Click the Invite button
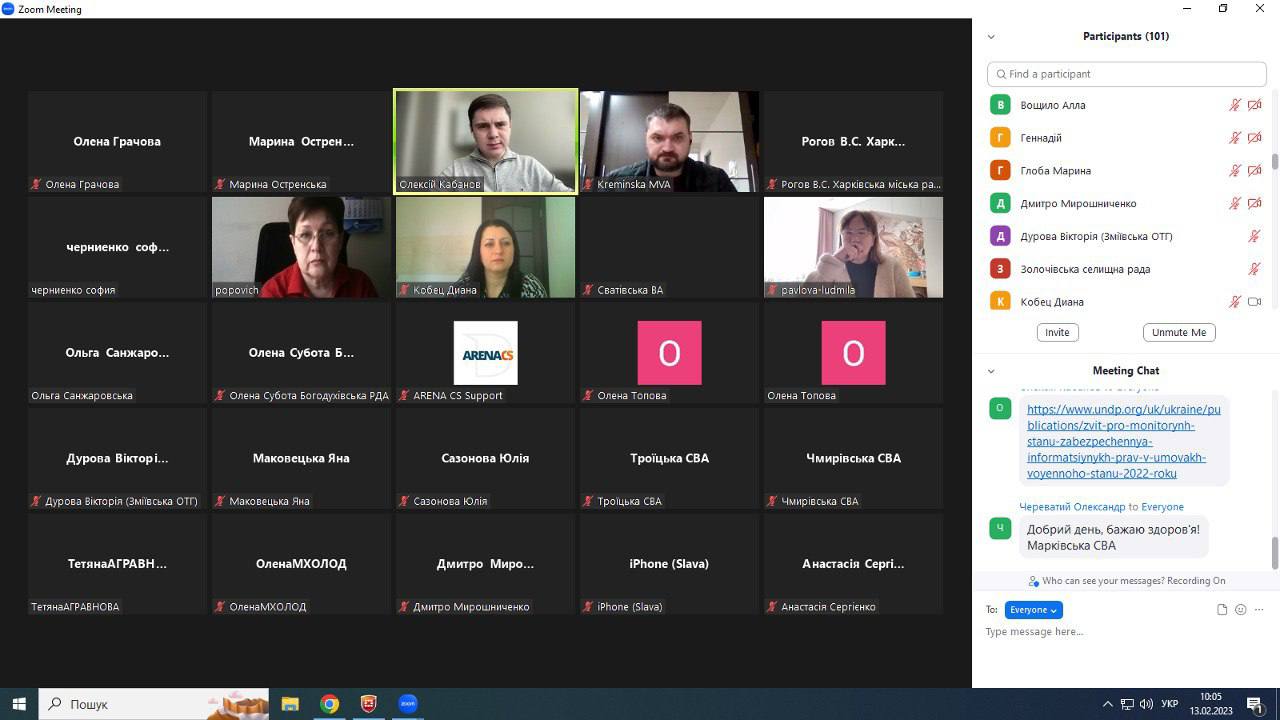This screenshot has height=720, width=1280. pyautogui.click(x=1057, y=332)
